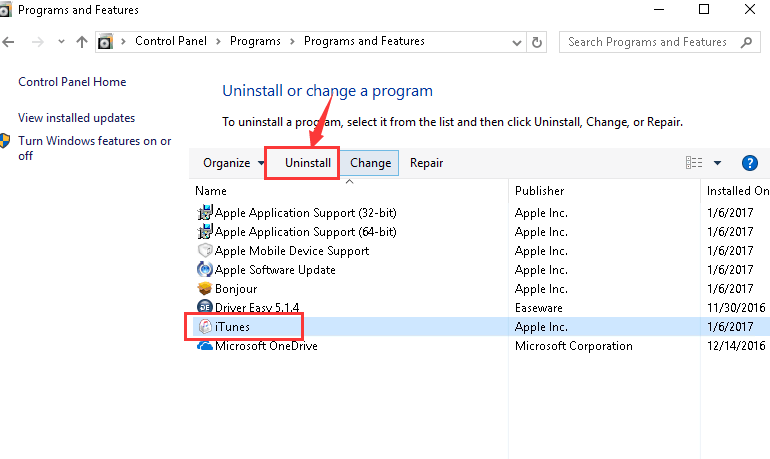Select the Microsoft OneDrive cloud icon
Screen dimensions: 770x459
pyautogui.click(x=205, y=346)
